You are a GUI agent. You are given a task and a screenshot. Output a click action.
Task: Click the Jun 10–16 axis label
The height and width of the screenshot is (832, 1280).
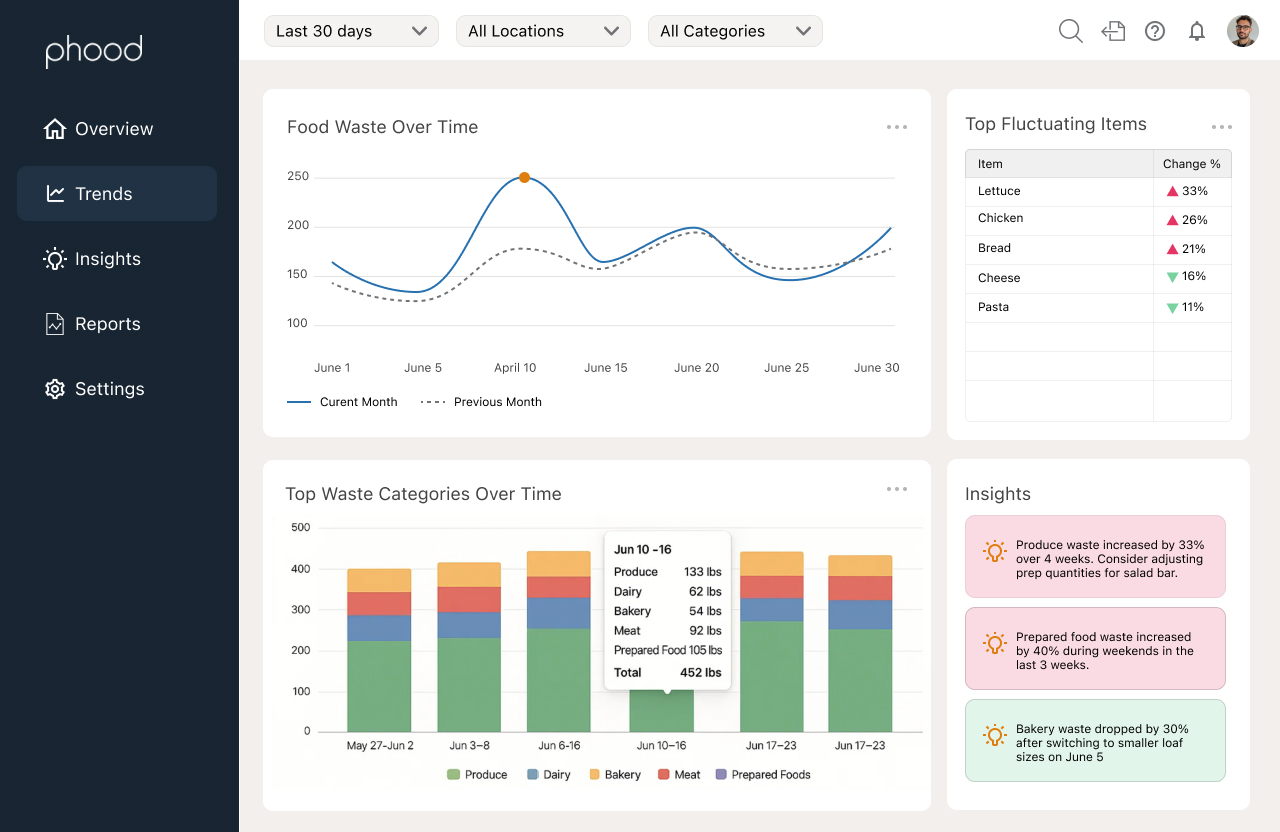point(662,746)
